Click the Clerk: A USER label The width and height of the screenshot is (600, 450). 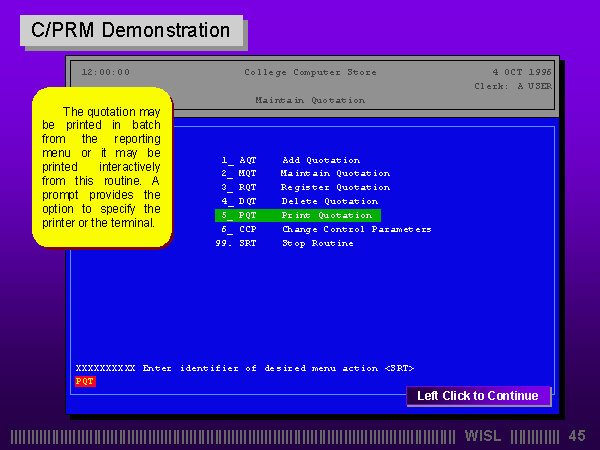(512, 86)
